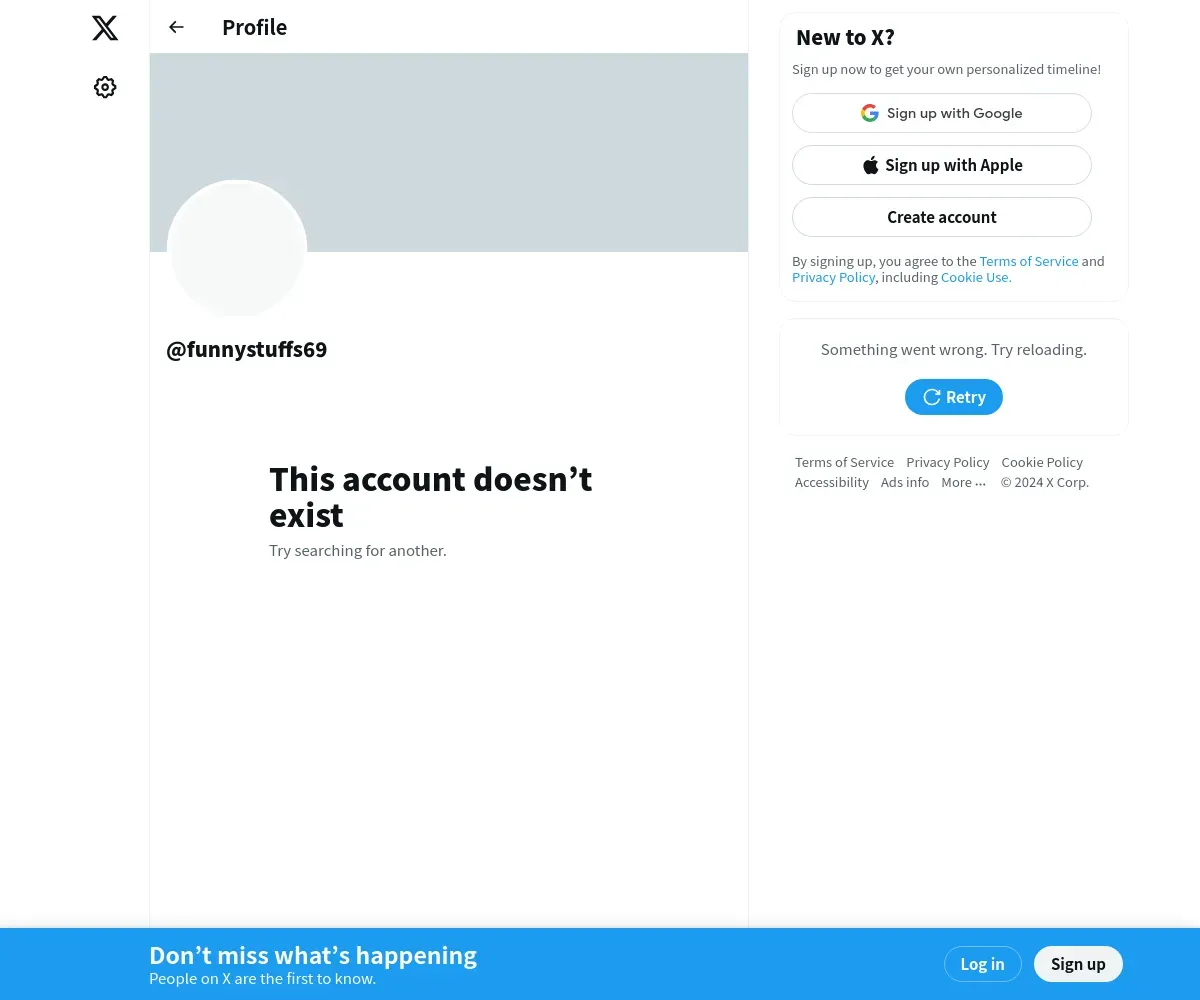Follow the Cookie Use link
Image resolution: width=1200 pixels, height=1000 pixels.
(976, 277)
